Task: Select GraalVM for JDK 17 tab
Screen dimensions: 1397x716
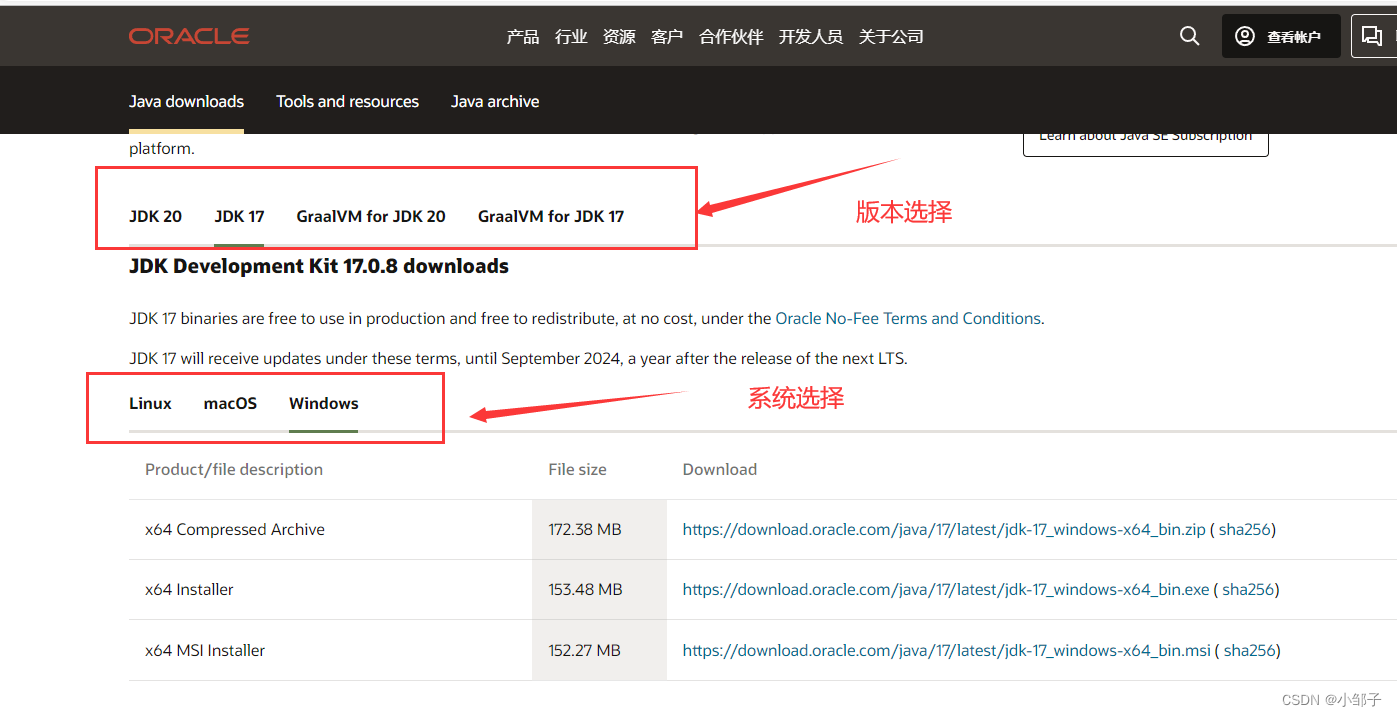Action: 551,216
